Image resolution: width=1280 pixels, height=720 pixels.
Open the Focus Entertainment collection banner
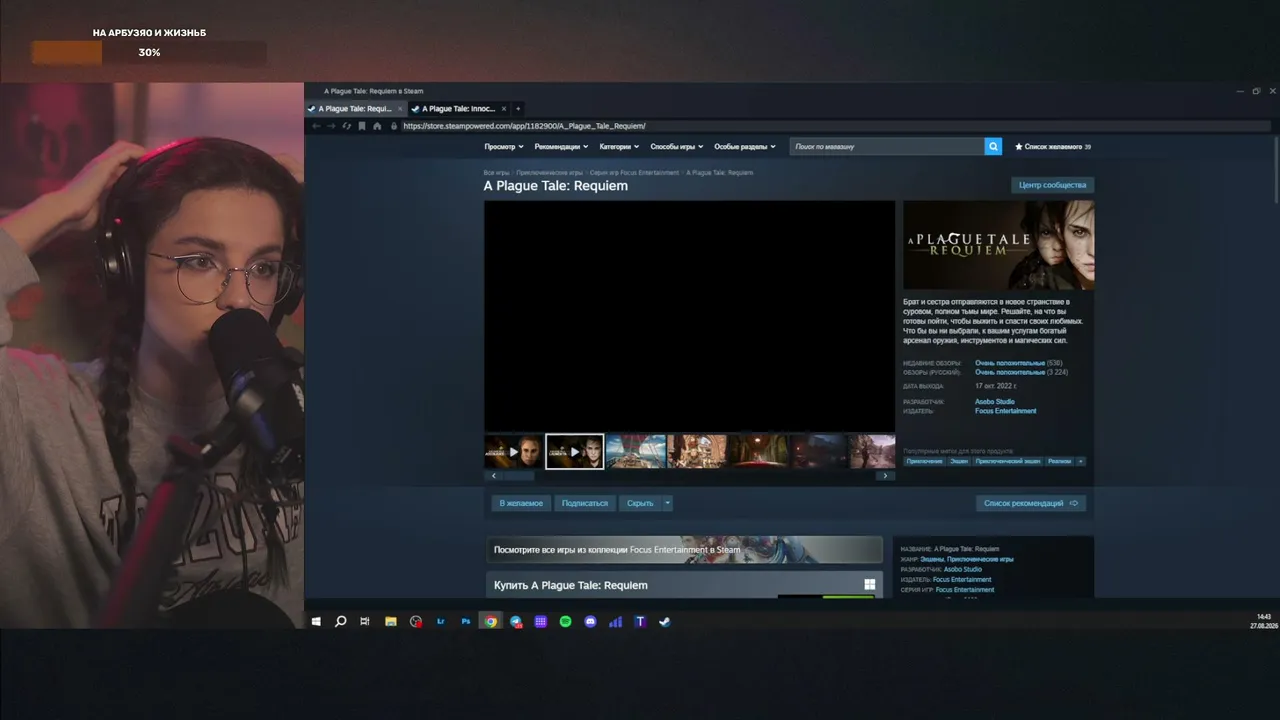pos(685,549)
